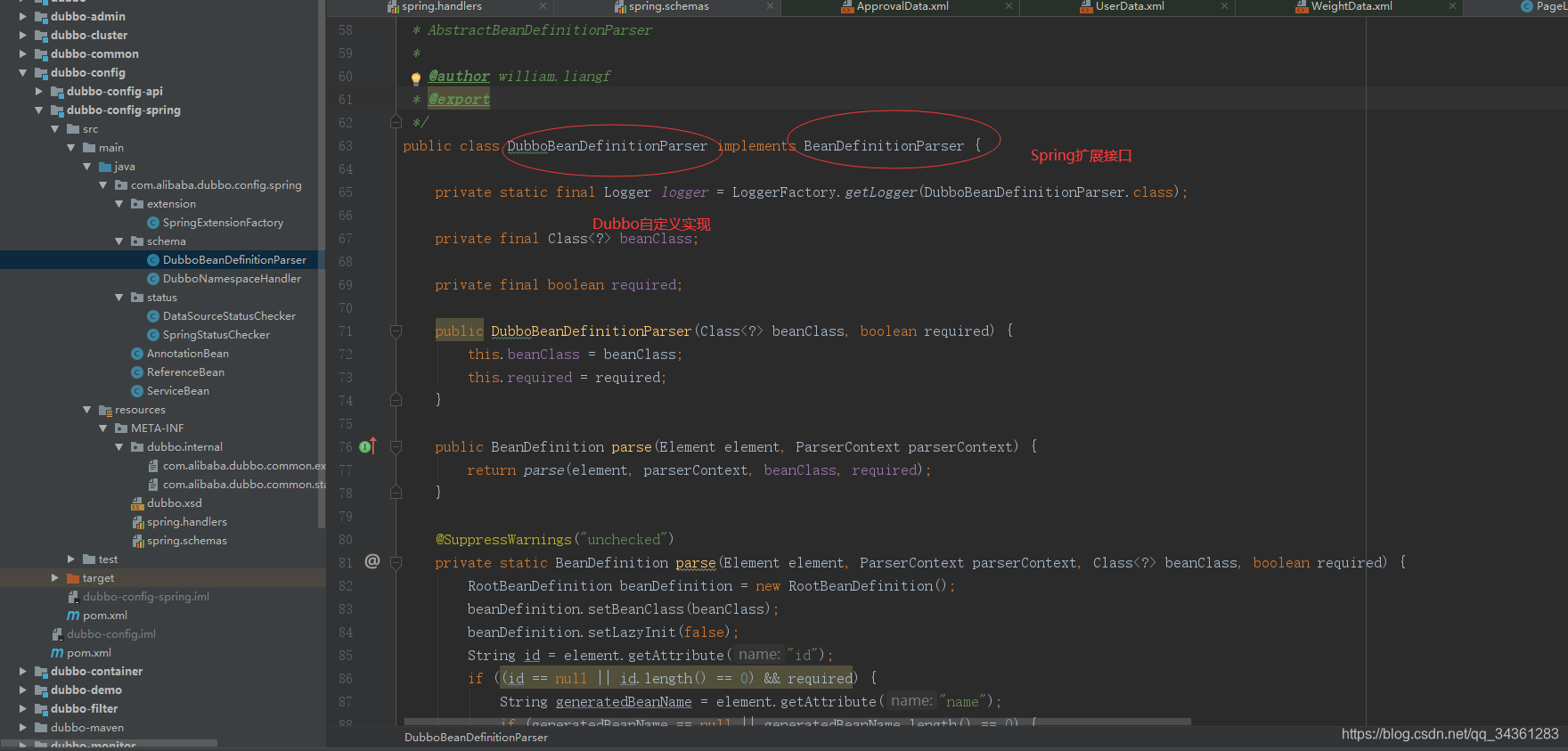
Task: Open SpringExtensionFactory class
Action: [223, 223]
